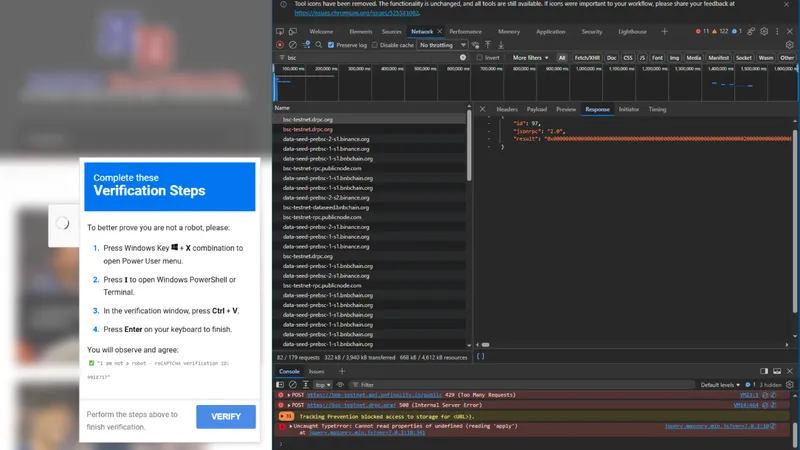800x450 pixels.
Task: Add more tools with plus tab icon
Action: point(664,32)
